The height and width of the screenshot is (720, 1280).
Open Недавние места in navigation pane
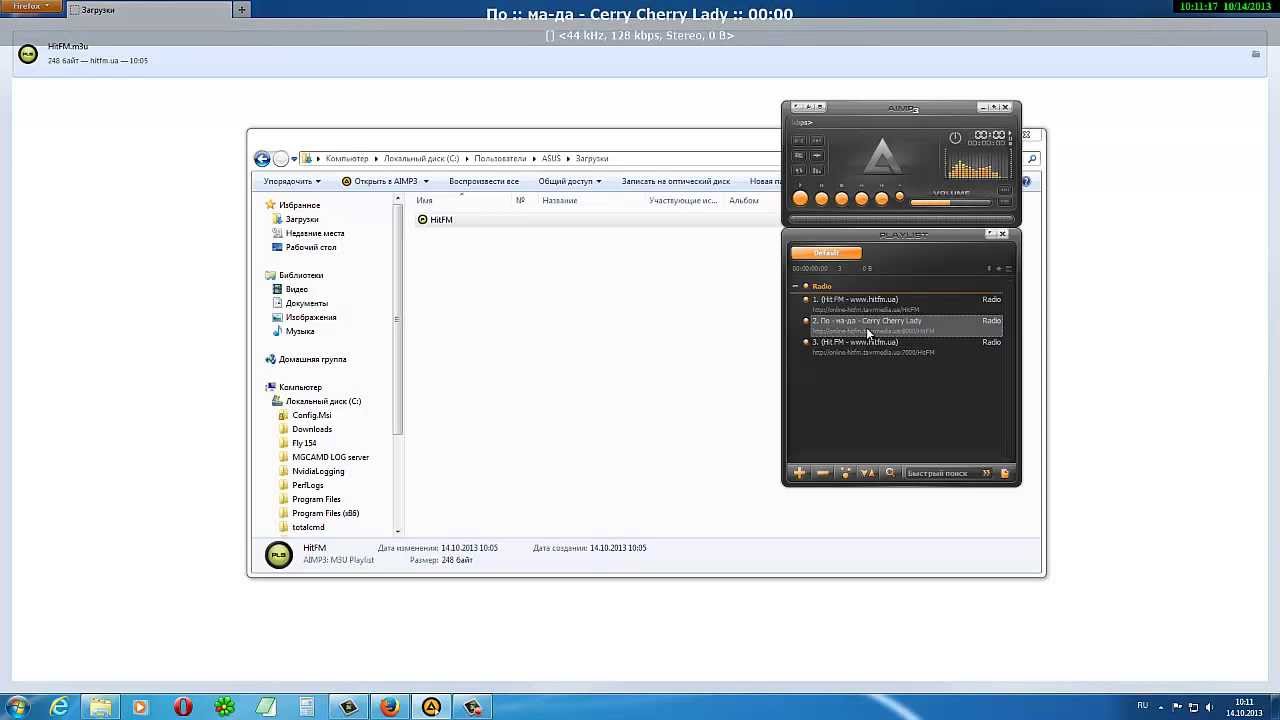click(x=314, y=233)
